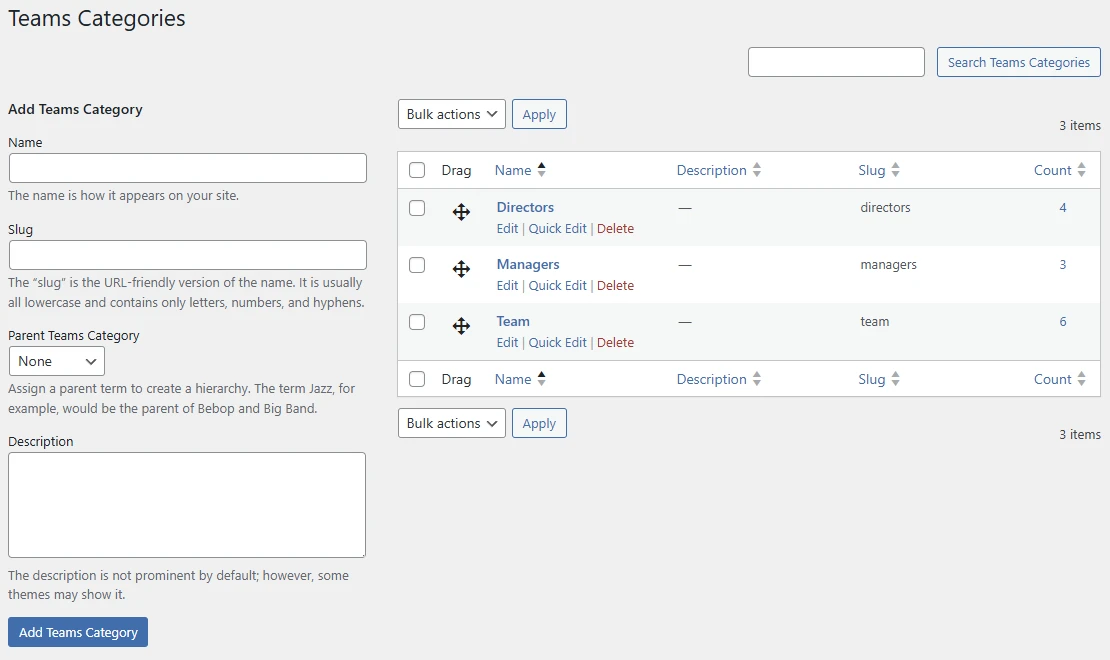Image resolution: width=1110 pixels, height=660 pixels.
Task: Click the count link showing 6 for Team
Action: tap(1062, 321)
